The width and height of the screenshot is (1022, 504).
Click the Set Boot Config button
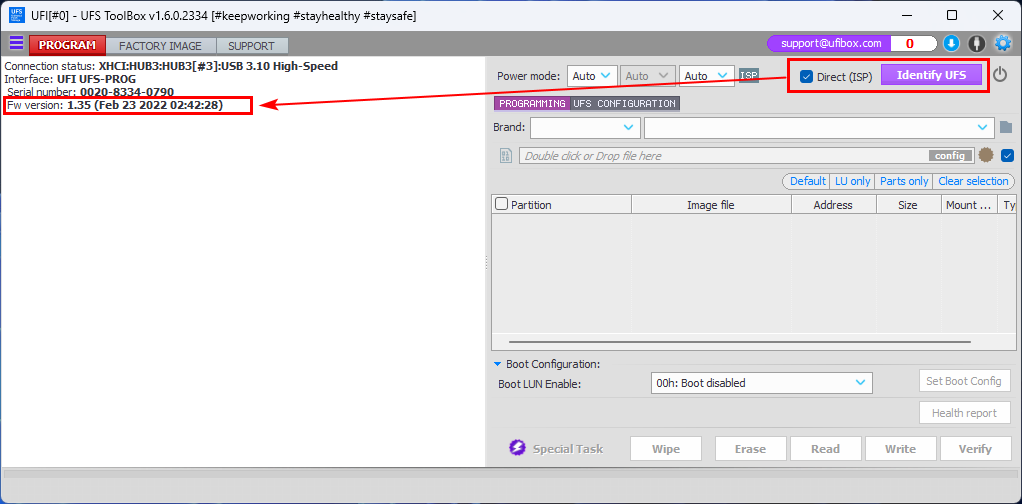coord(964,381)
